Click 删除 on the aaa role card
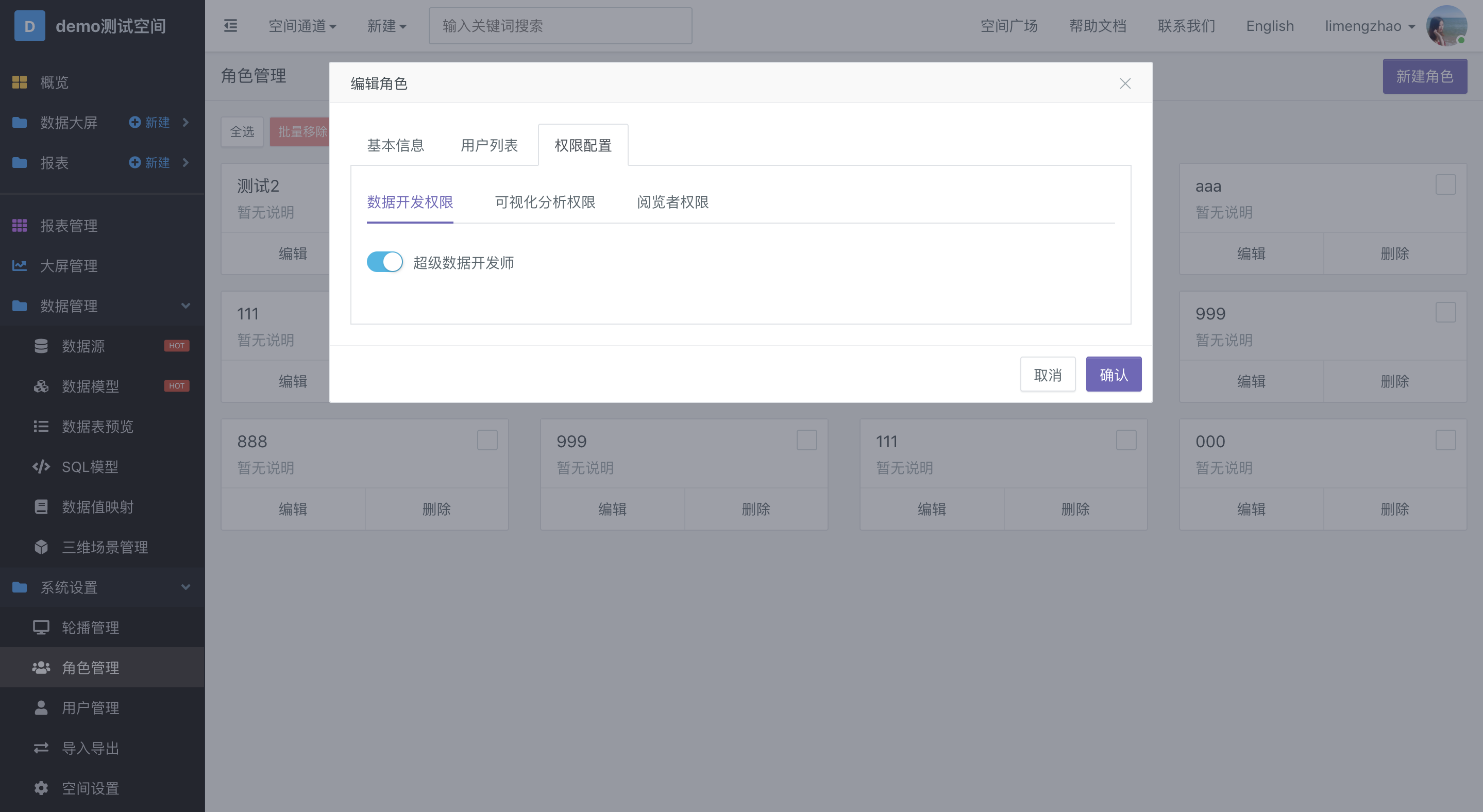The height and width of the screenshot is (812, 1483). 1395,254
